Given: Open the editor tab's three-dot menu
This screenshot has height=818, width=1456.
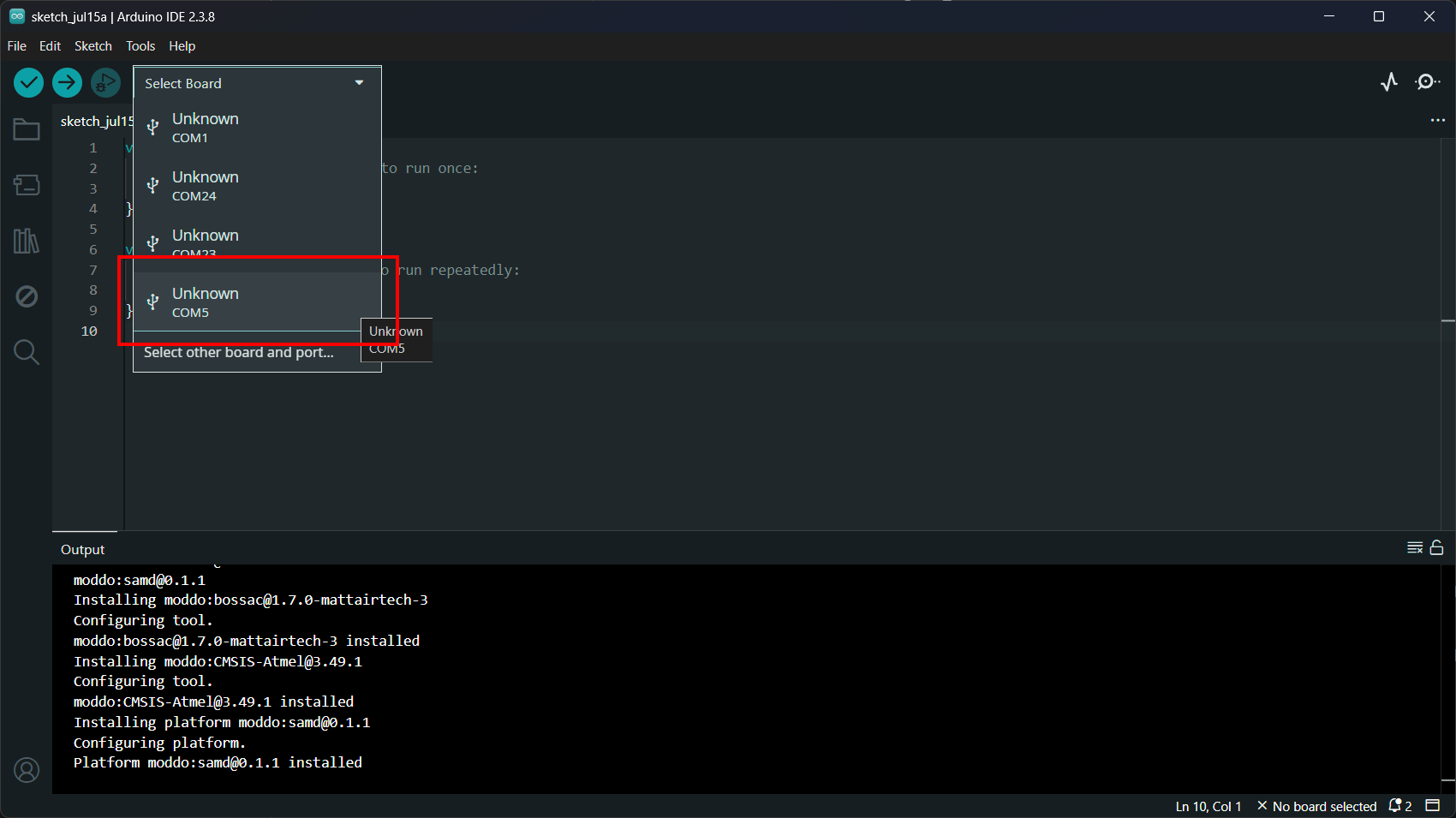Looking at the screenshot, I should click(1438, 120).
